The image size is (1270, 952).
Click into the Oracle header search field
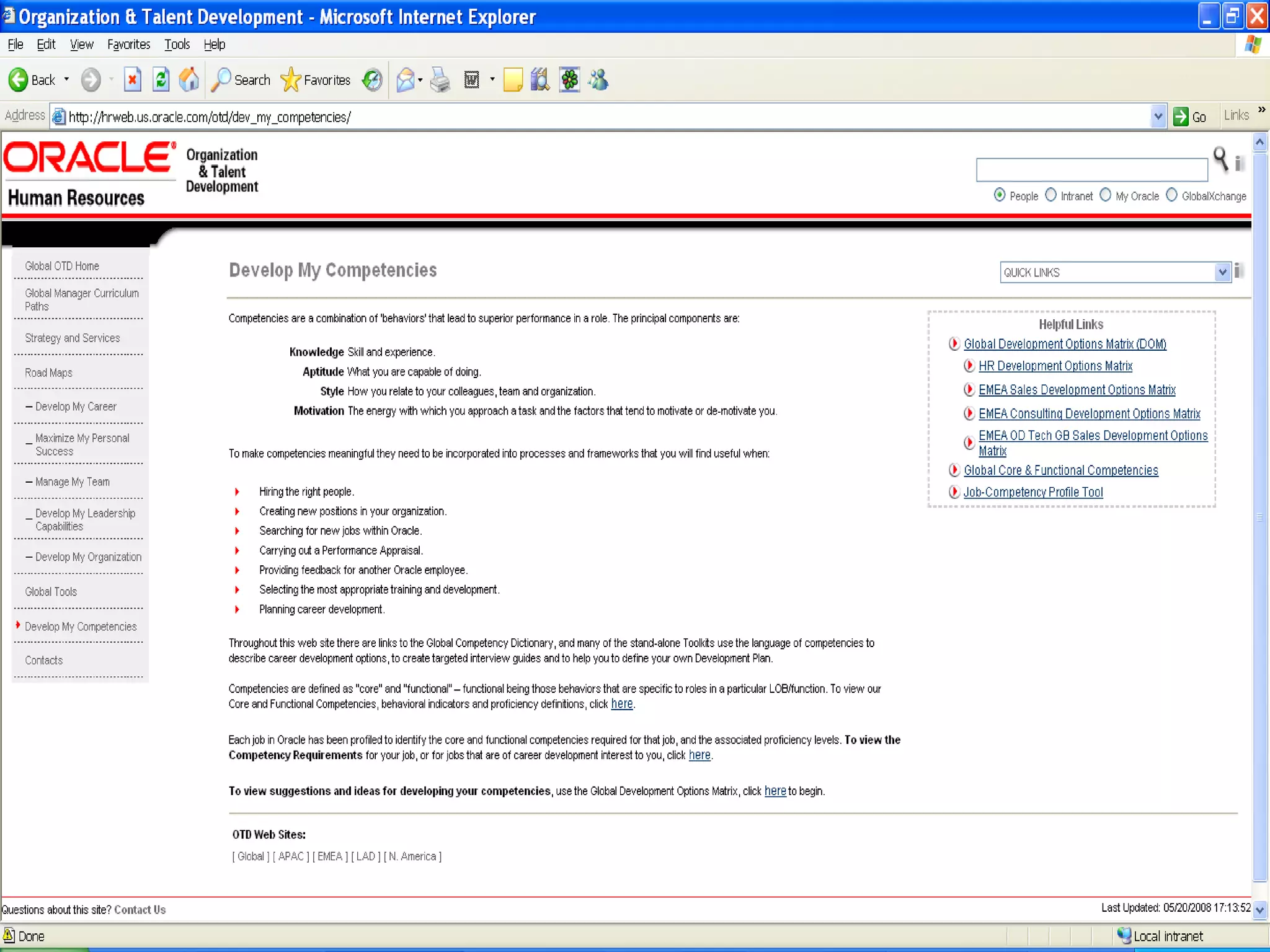(1091, 170)
